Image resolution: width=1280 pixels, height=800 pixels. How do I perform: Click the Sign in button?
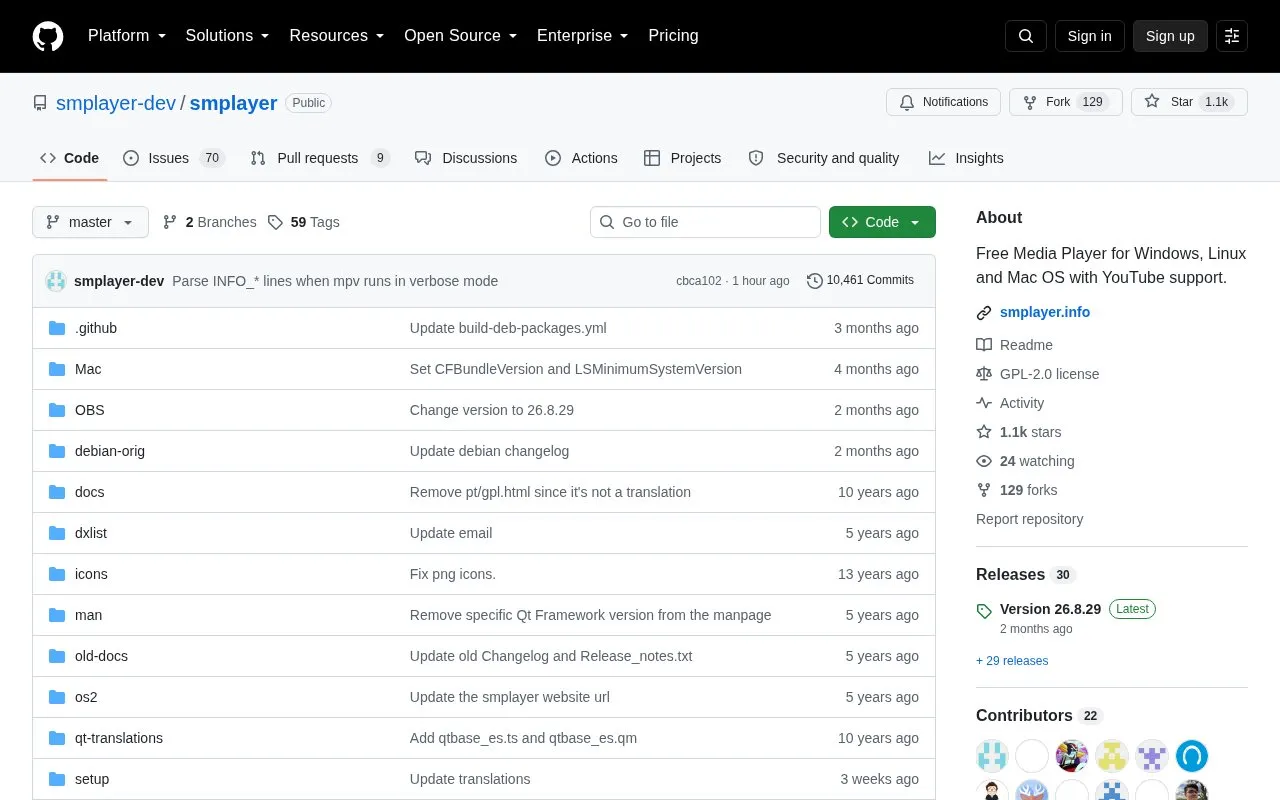[x=1089, y=36]
